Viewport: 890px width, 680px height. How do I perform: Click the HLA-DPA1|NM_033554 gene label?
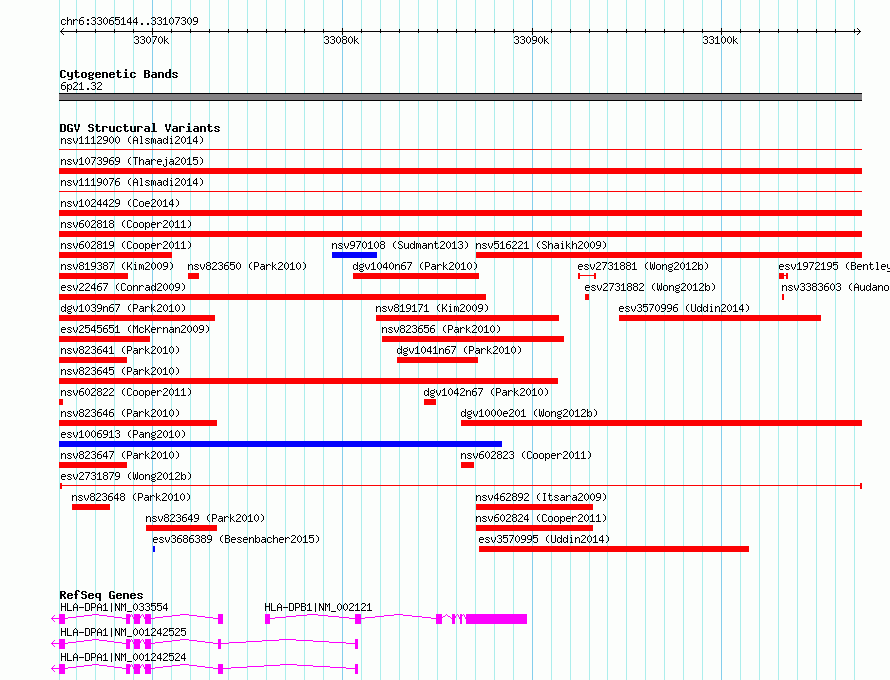[114, 607]
